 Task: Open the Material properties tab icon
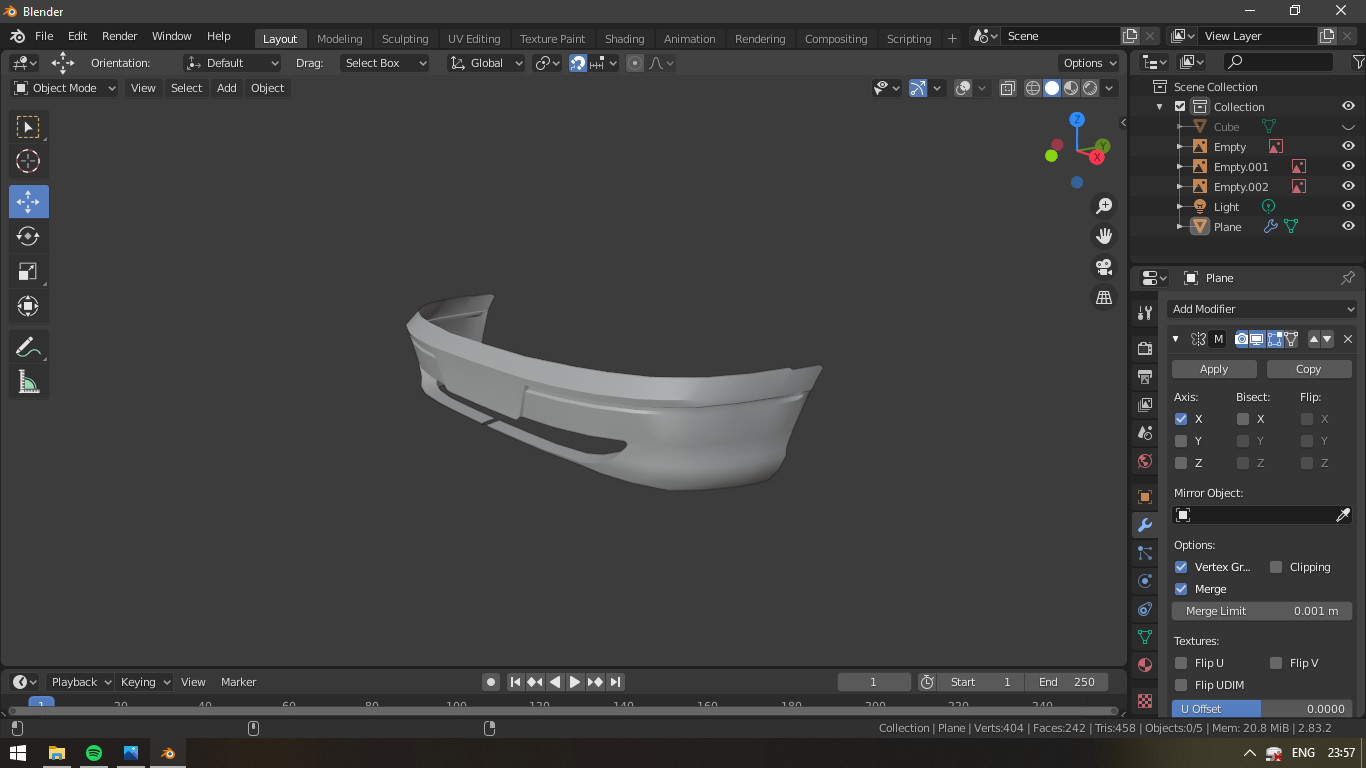1145,665
